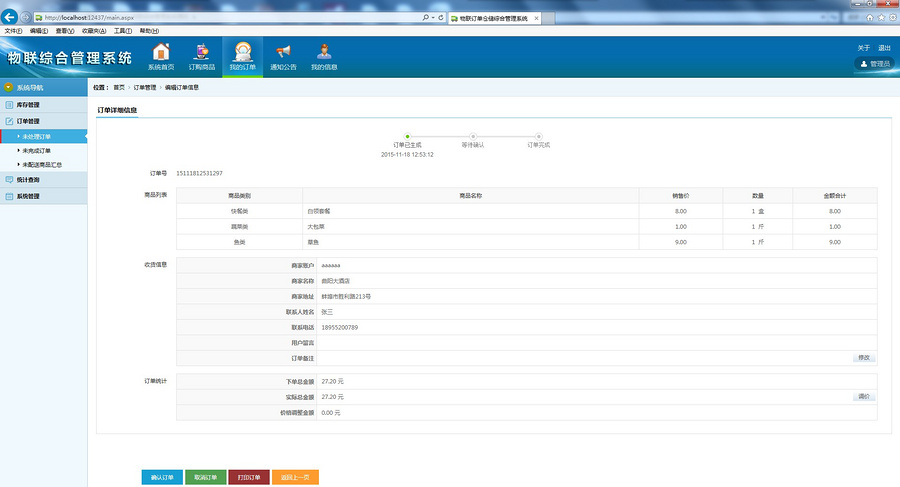
Task: Click the blue 确认订单 button
Action: (162, 477)
